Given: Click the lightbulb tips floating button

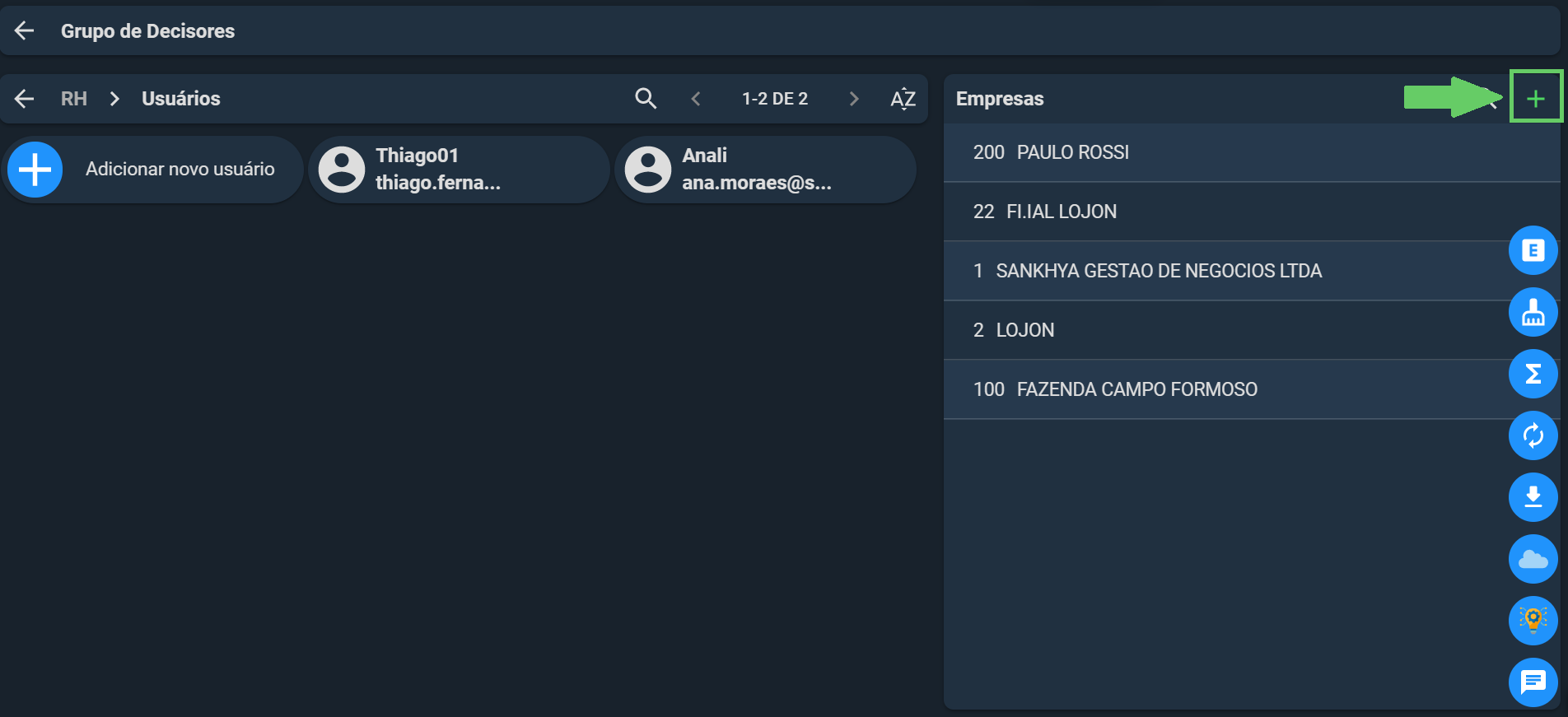Looking at the screenshot, I should point(1533,621).
